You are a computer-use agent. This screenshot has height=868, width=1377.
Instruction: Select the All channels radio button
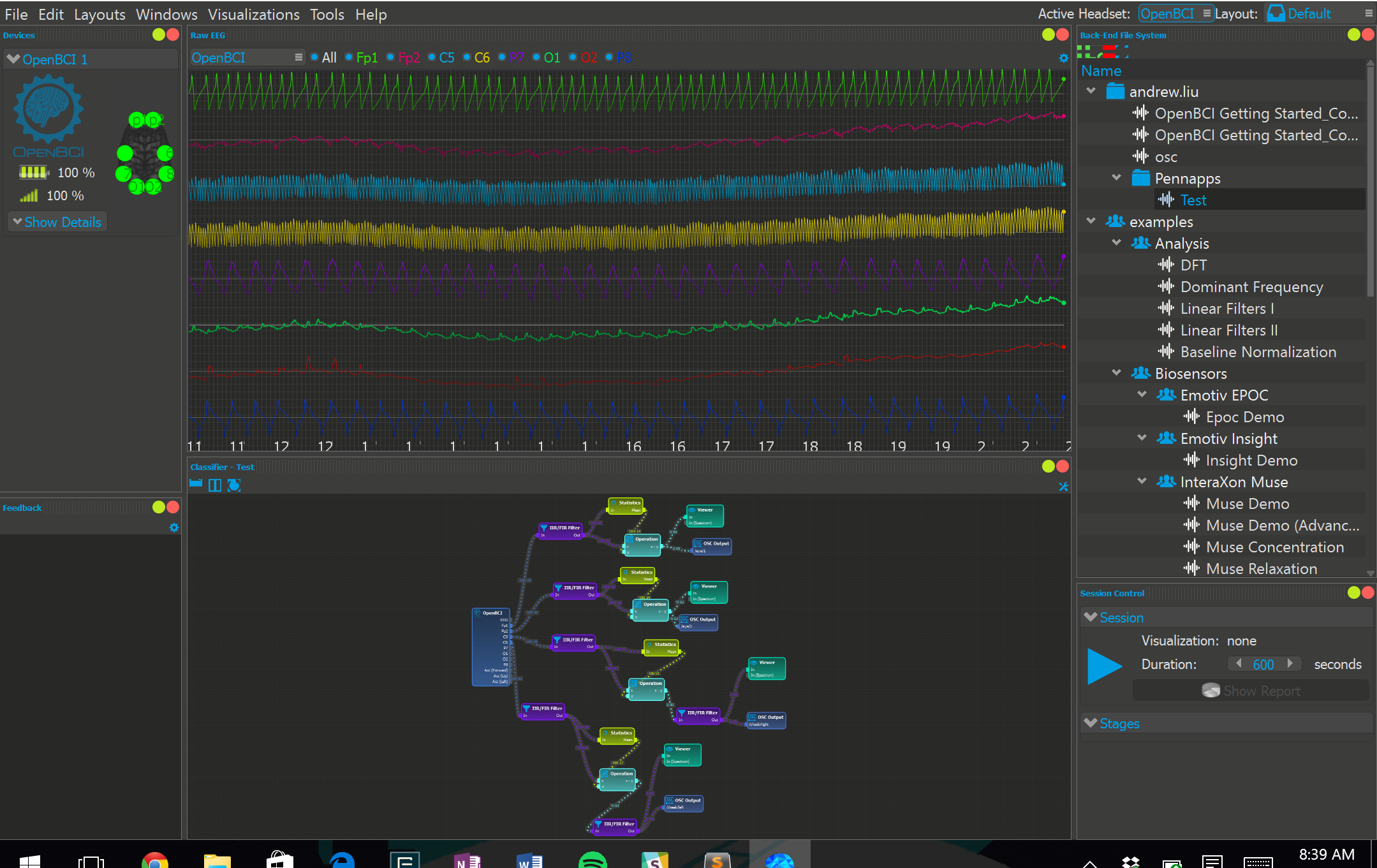[314, 57]
